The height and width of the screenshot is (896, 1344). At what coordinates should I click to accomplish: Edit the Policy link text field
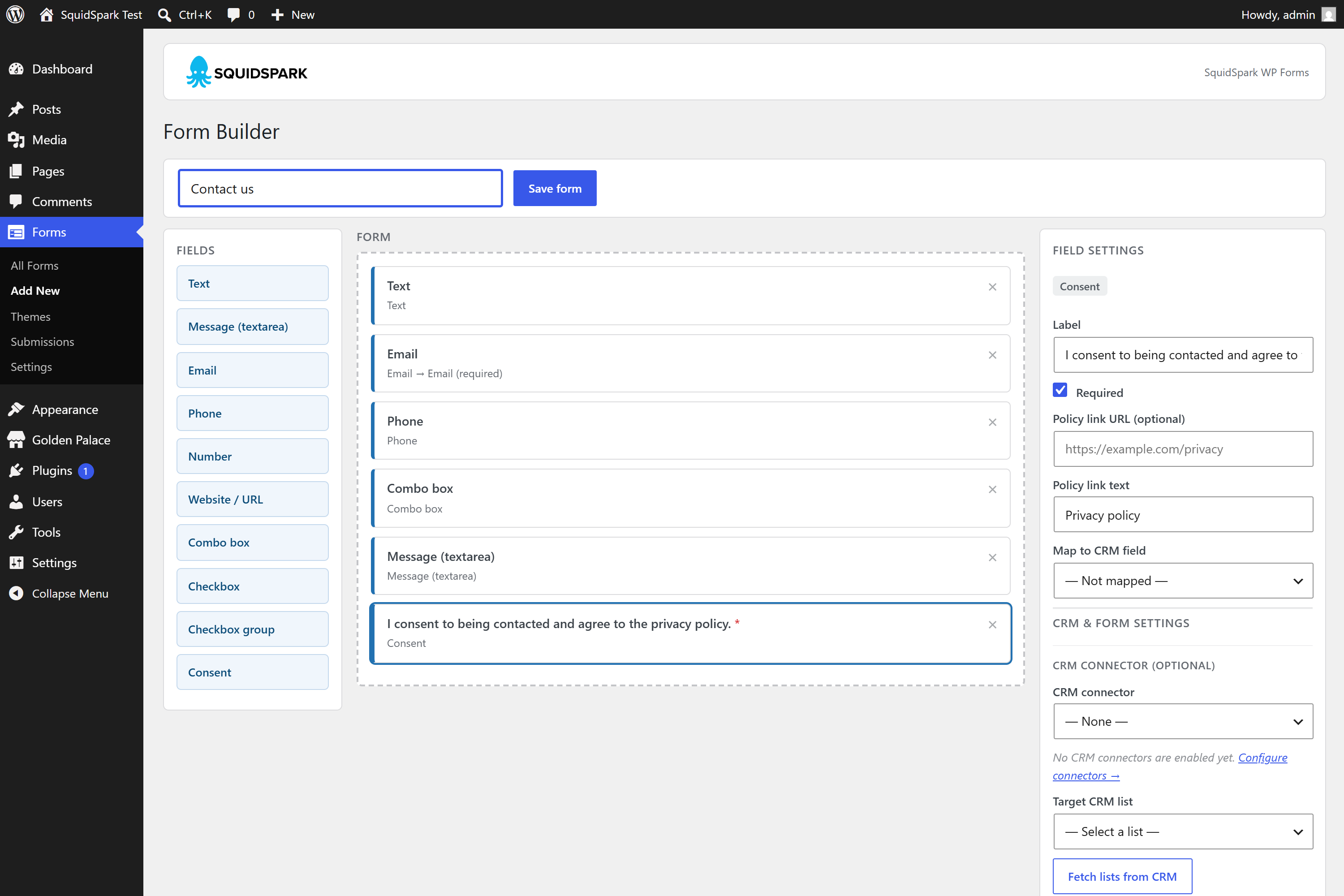[x=1183, y=515]
